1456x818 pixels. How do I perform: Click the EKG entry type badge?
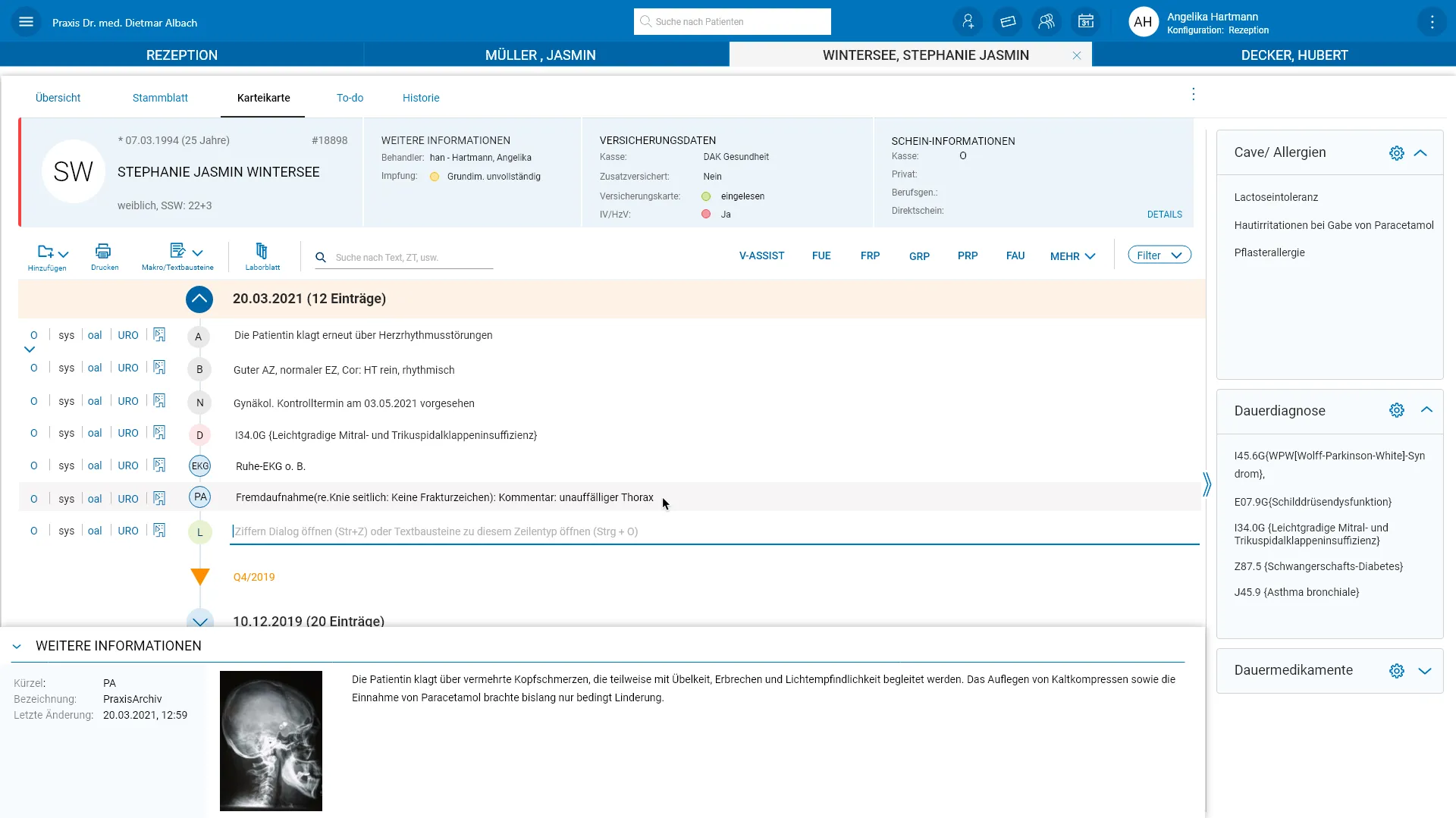click(x=199, y=466)
